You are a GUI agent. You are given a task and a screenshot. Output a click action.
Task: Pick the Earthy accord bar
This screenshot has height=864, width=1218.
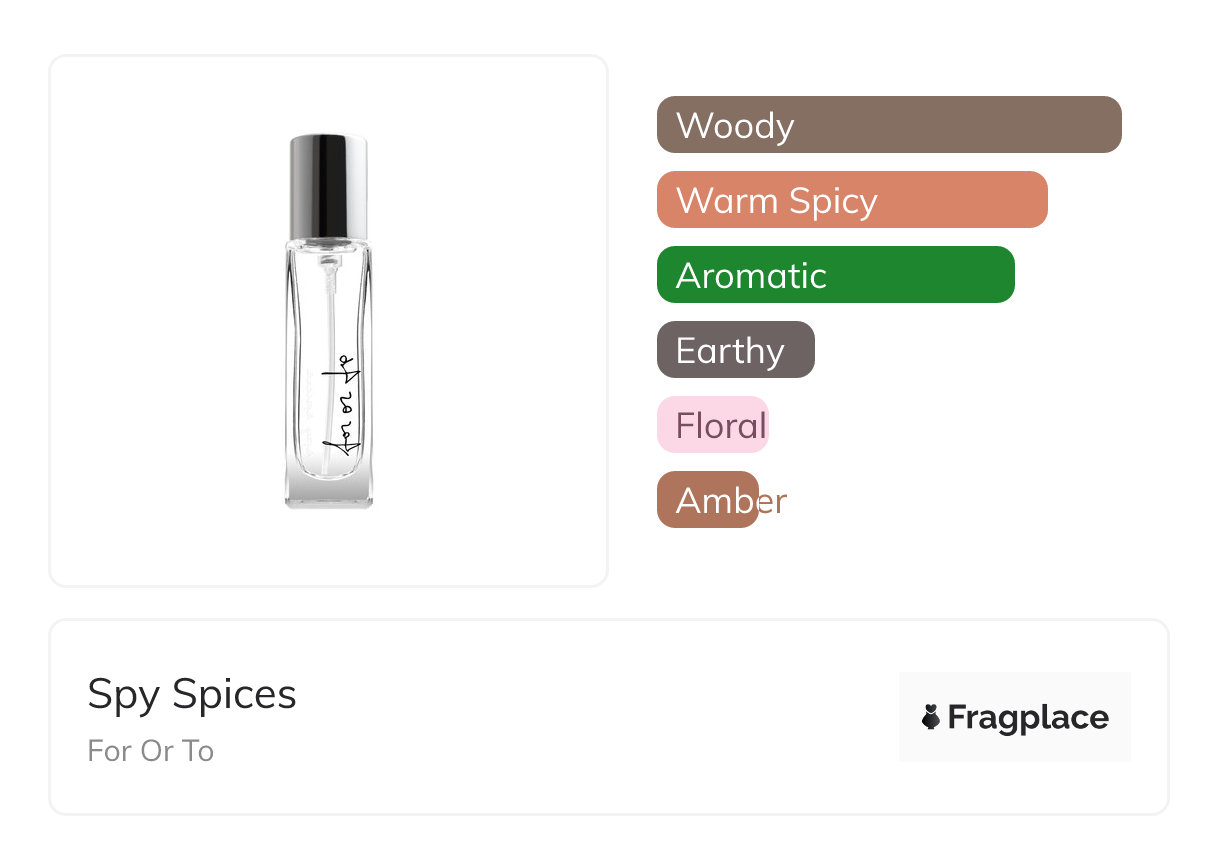[735, 350]
